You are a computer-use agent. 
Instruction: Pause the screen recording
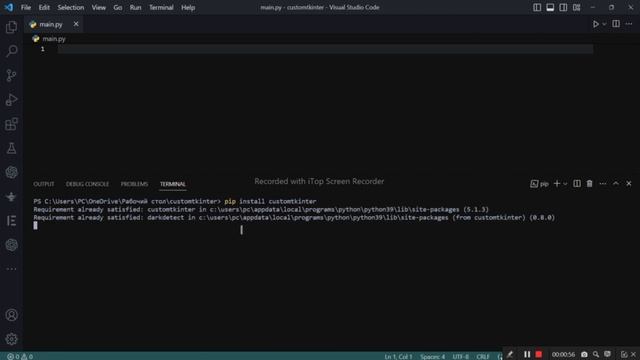point(527,354)
